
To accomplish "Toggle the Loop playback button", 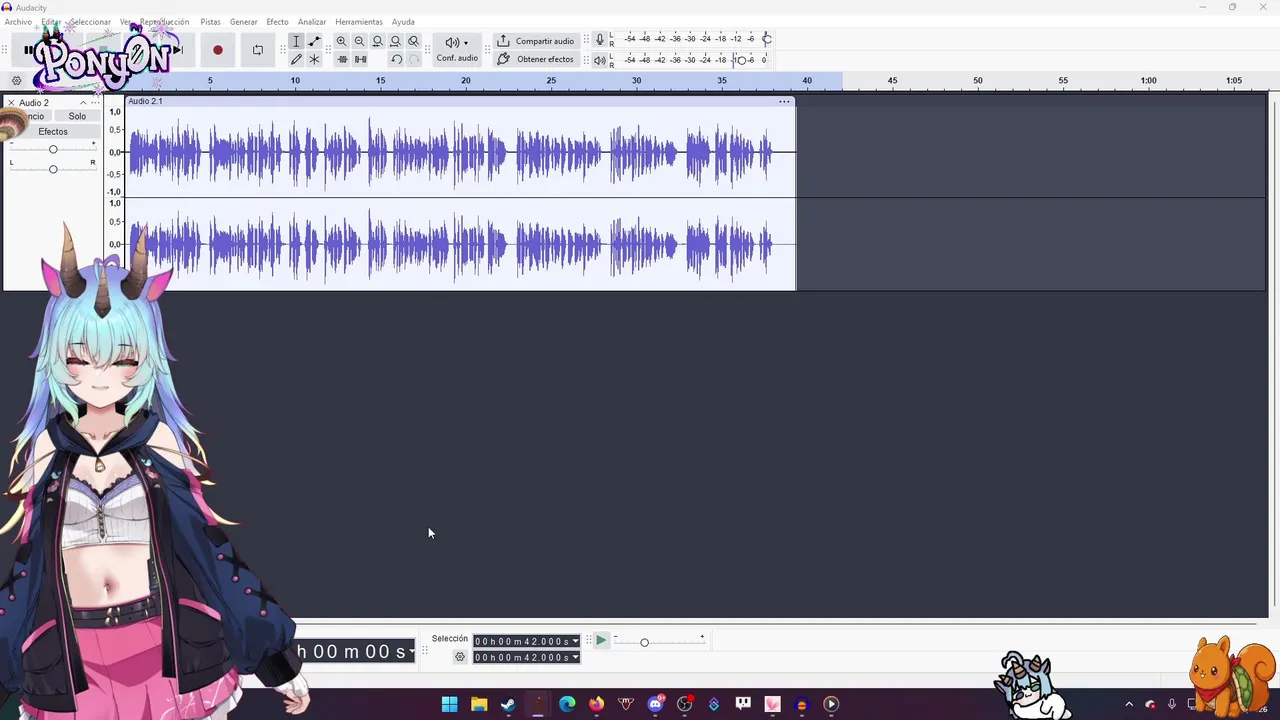I will tap(258, 50).
